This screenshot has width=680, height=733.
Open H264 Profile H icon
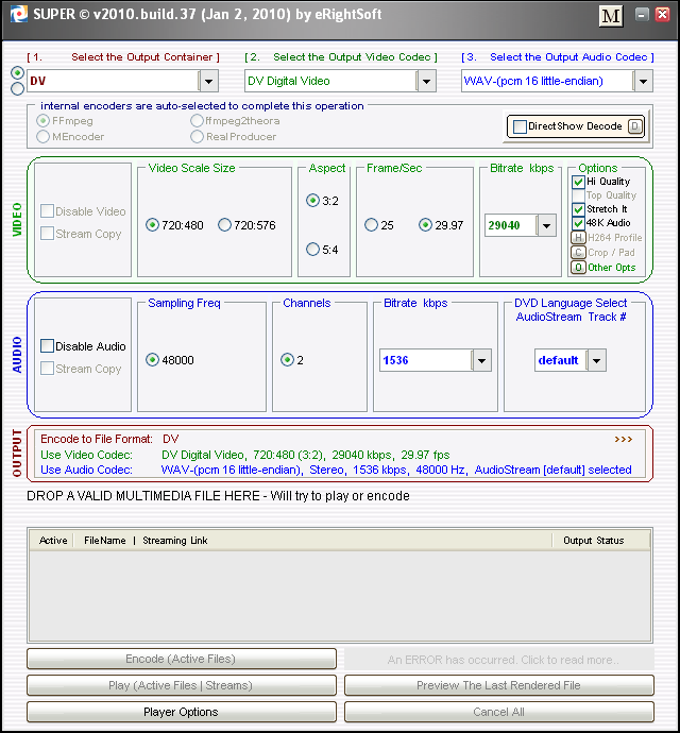pos(578,237)
